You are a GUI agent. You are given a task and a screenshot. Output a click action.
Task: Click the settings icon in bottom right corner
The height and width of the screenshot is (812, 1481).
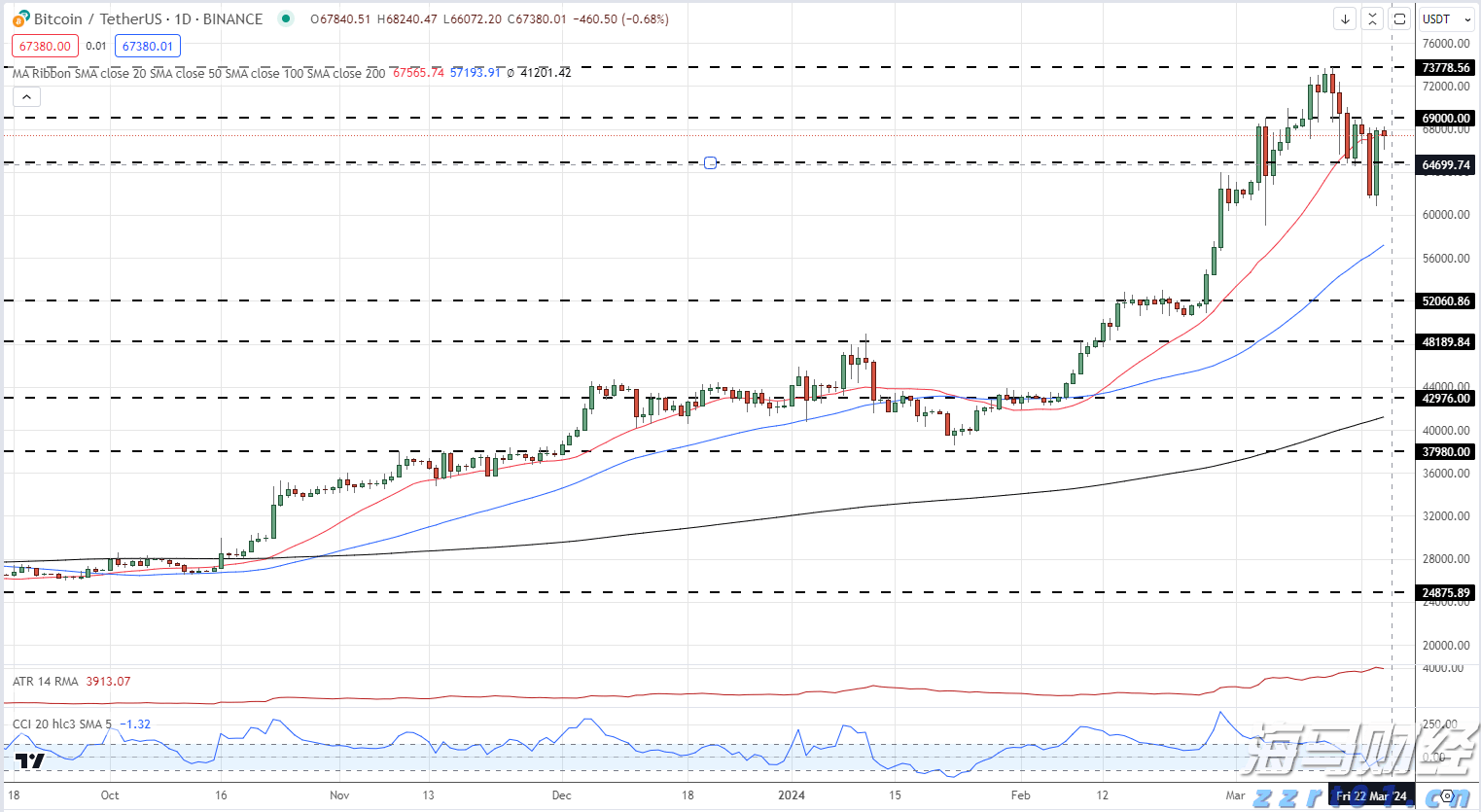1447,795
